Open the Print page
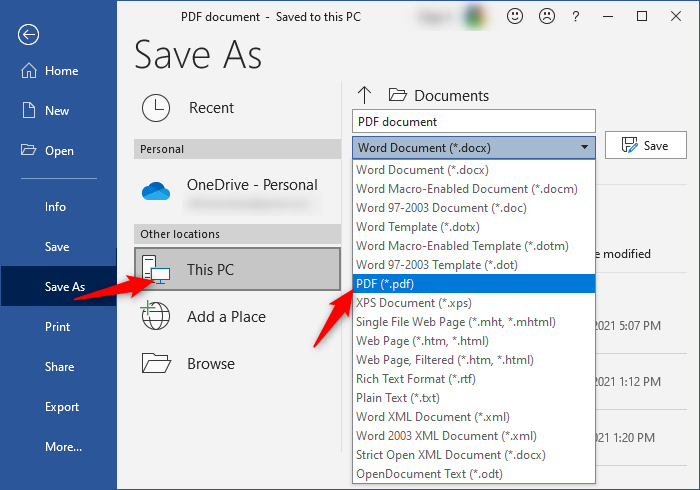700x490 pixels. pos(58,327)
